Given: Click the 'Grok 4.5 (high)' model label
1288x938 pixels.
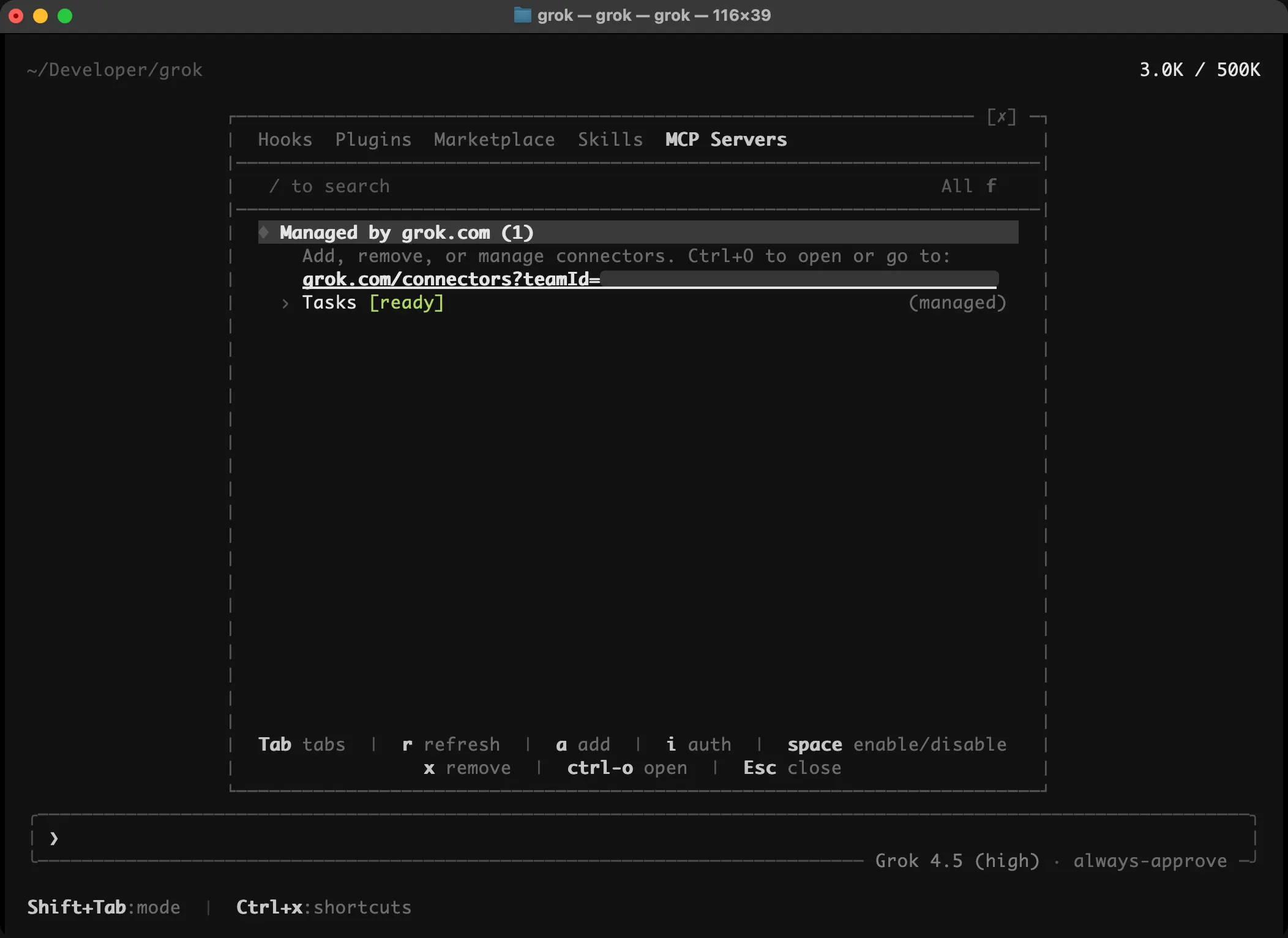Looking at the screenshot, I should click(x=957, y=861).
